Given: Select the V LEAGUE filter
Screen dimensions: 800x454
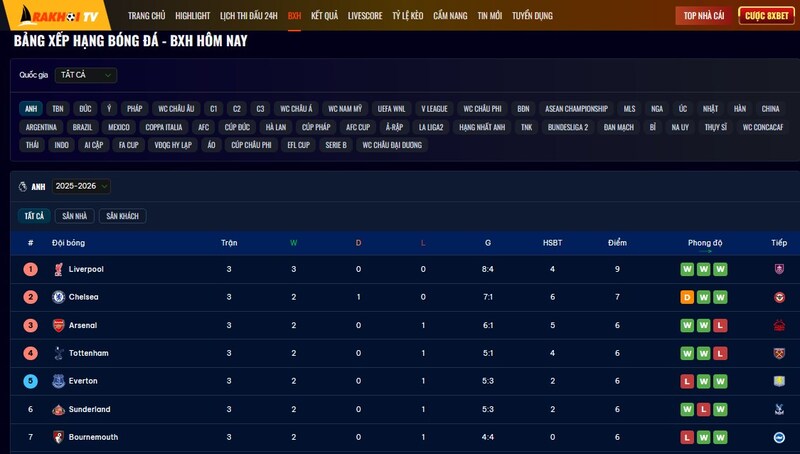Looking at the screenshot, I should 434,109.
